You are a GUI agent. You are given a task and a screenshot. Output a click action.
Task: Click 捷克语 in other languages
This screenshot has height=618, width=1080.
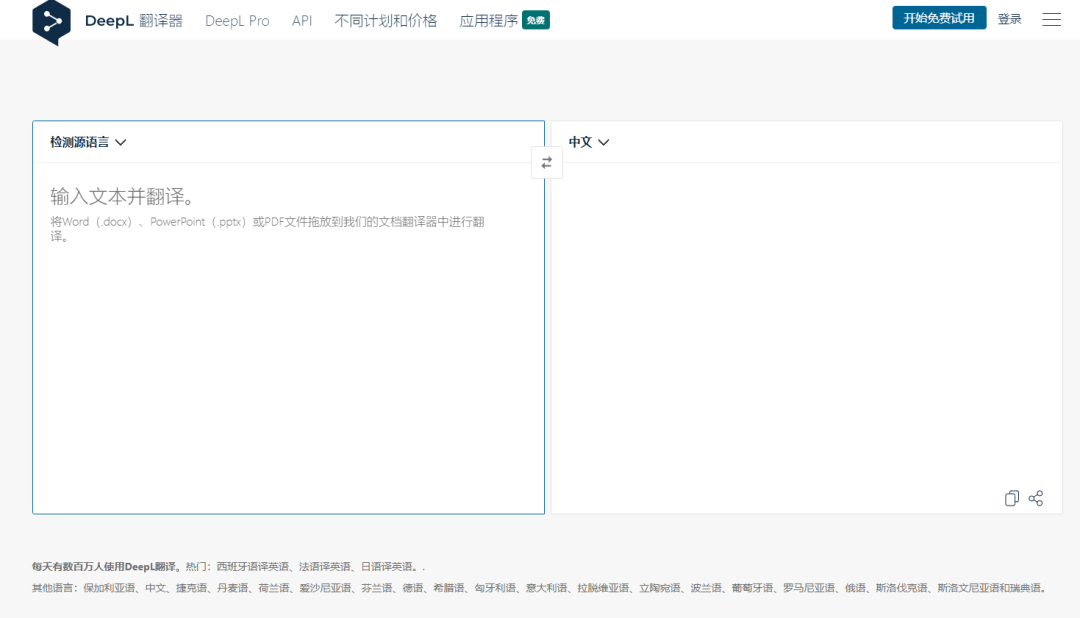coord(191,588)
